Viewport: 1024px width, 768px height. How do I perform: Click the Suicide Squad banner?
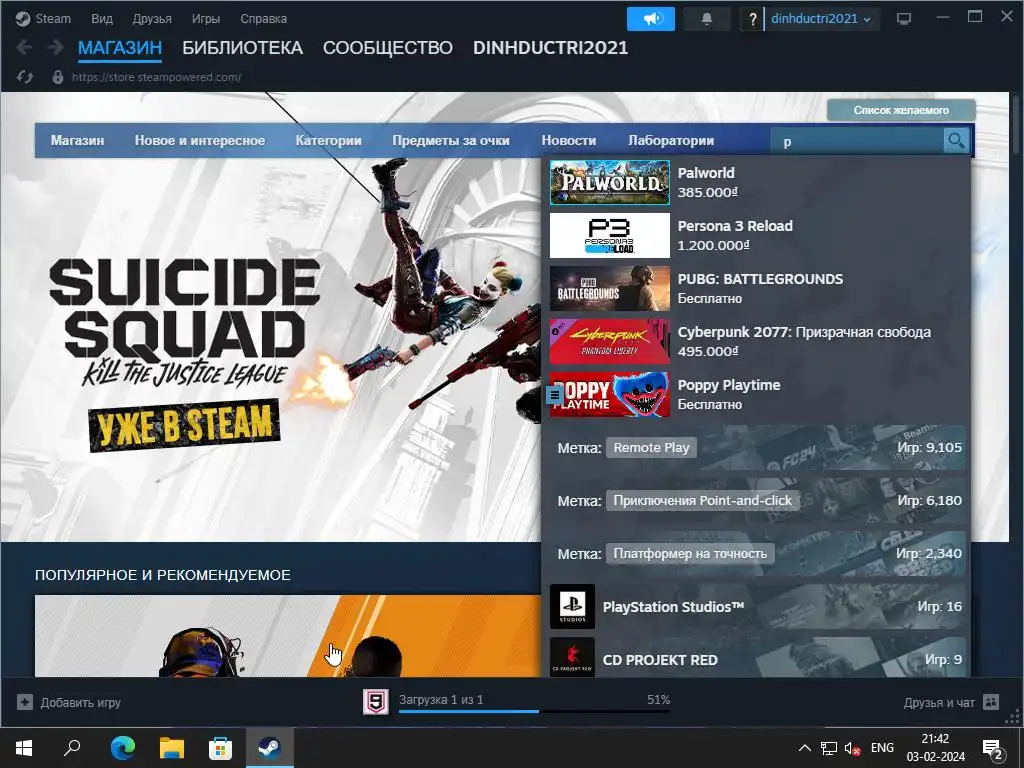pos(270,349)
